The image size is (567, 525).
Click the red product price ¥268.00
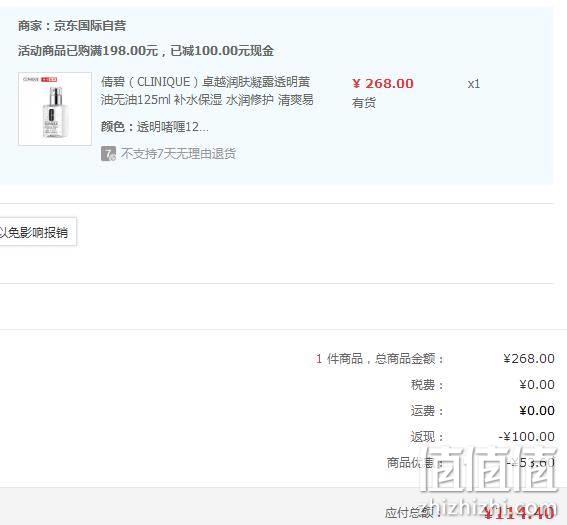coord(383,84)
